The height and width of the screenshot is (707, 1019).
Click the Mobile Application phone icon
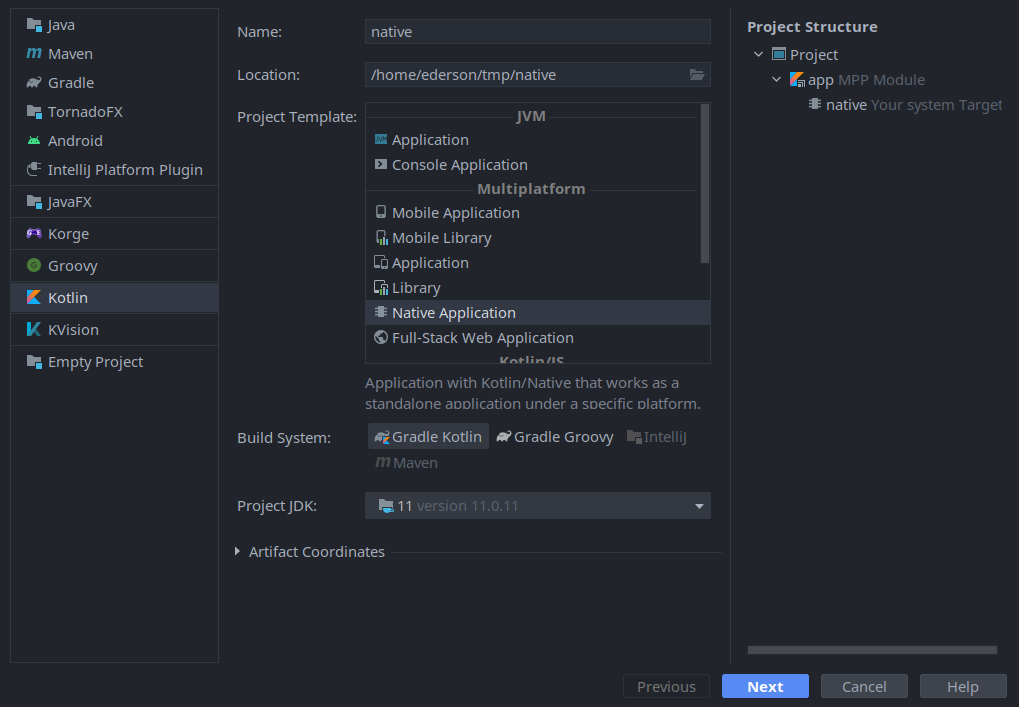click(381, 212)
